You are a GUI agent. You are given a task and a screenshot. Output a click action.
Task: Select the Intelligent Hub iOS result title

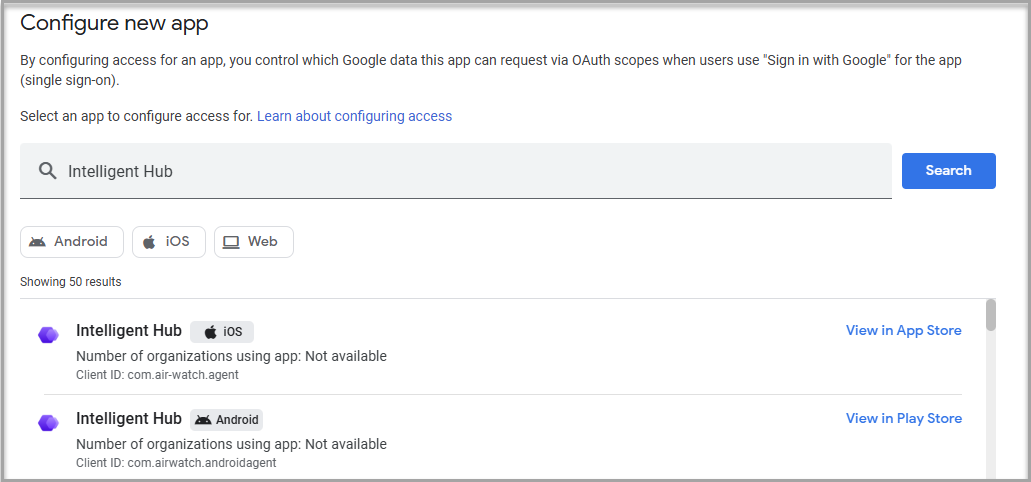pyautogui.click(x=129, y=331)
